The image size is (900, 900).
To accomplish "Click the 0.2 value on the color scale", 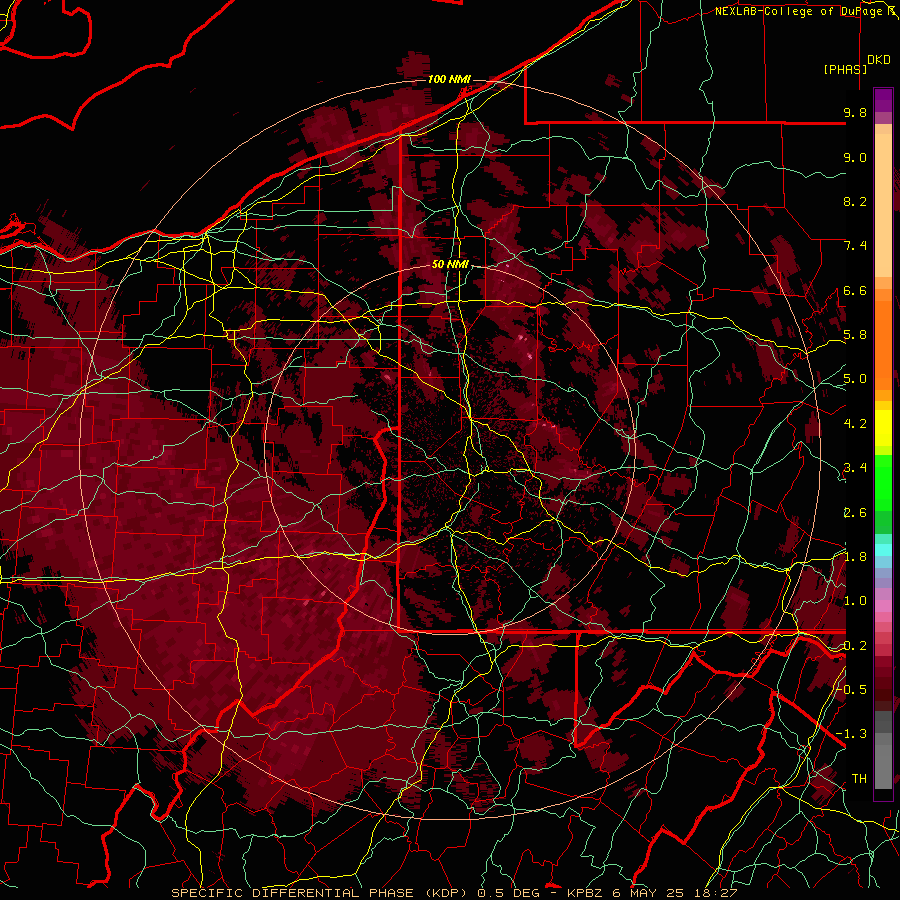I will coord(855,646).
